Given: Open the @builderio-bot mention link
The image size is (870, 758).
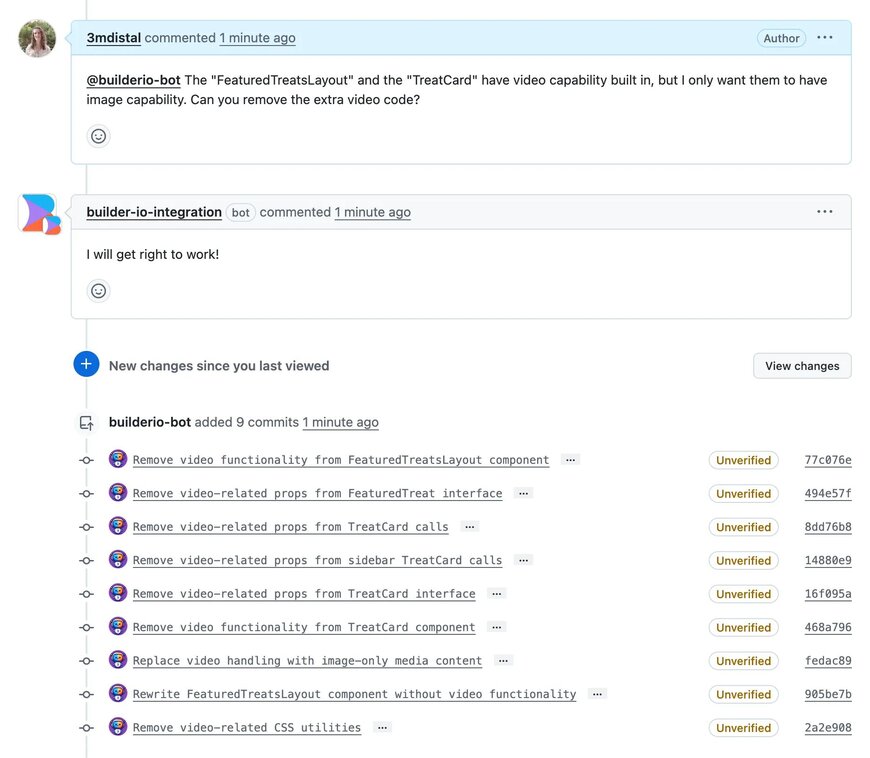Looking at the screenshot, I should point(132,80).
